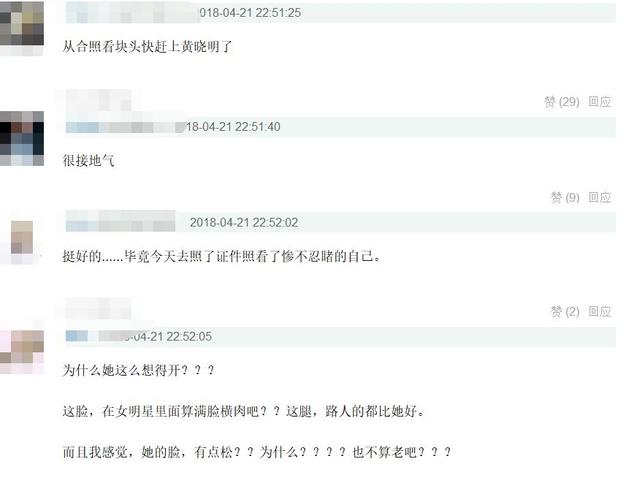This screenshot has height=478, width=640.
Task: Click comment text 从合照看块头快赶上黄晓明了
Action: (147, 47)
